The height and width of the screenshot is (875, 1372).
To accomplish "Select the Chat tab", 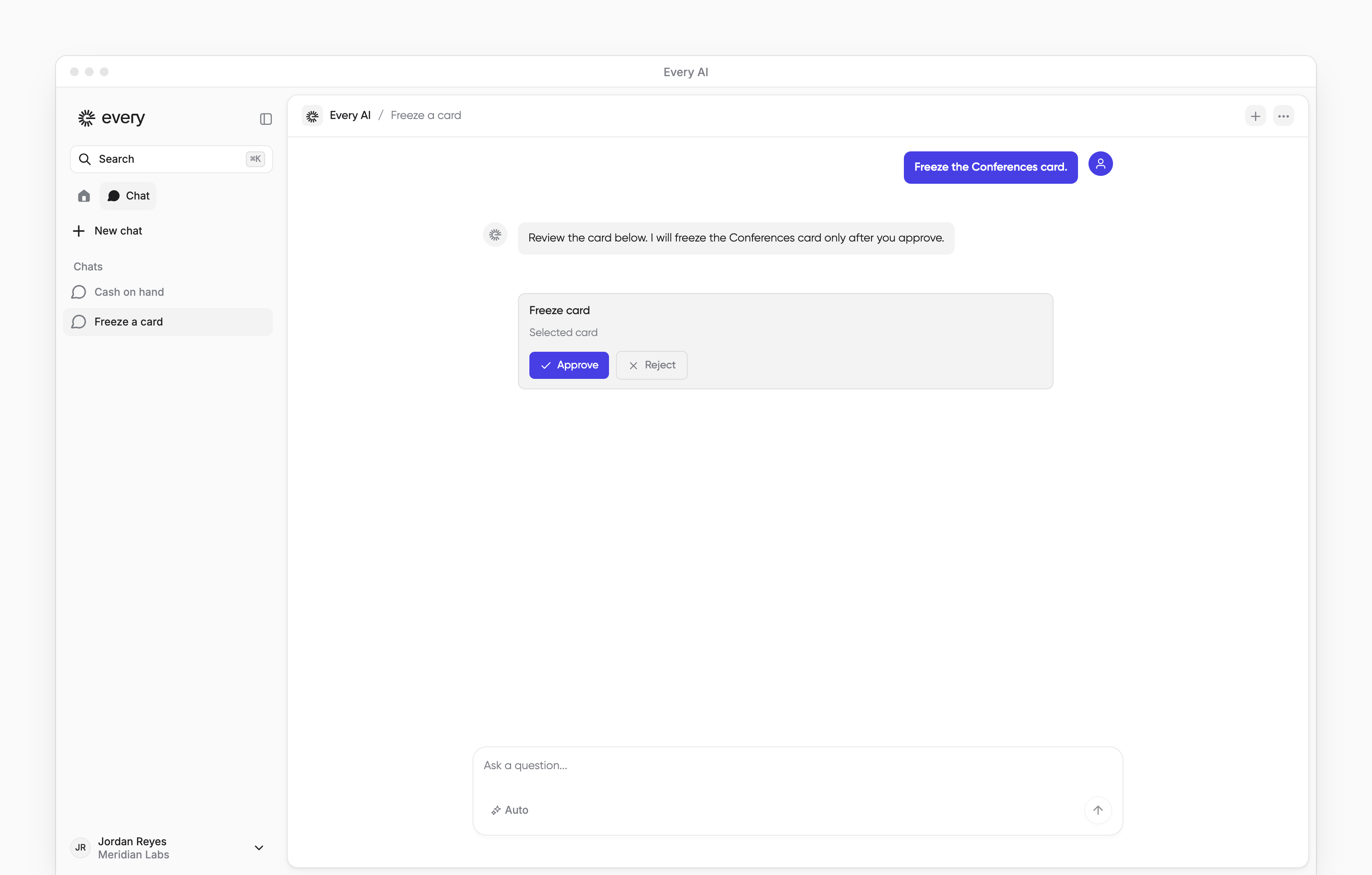I will click(x=128, y=196).
